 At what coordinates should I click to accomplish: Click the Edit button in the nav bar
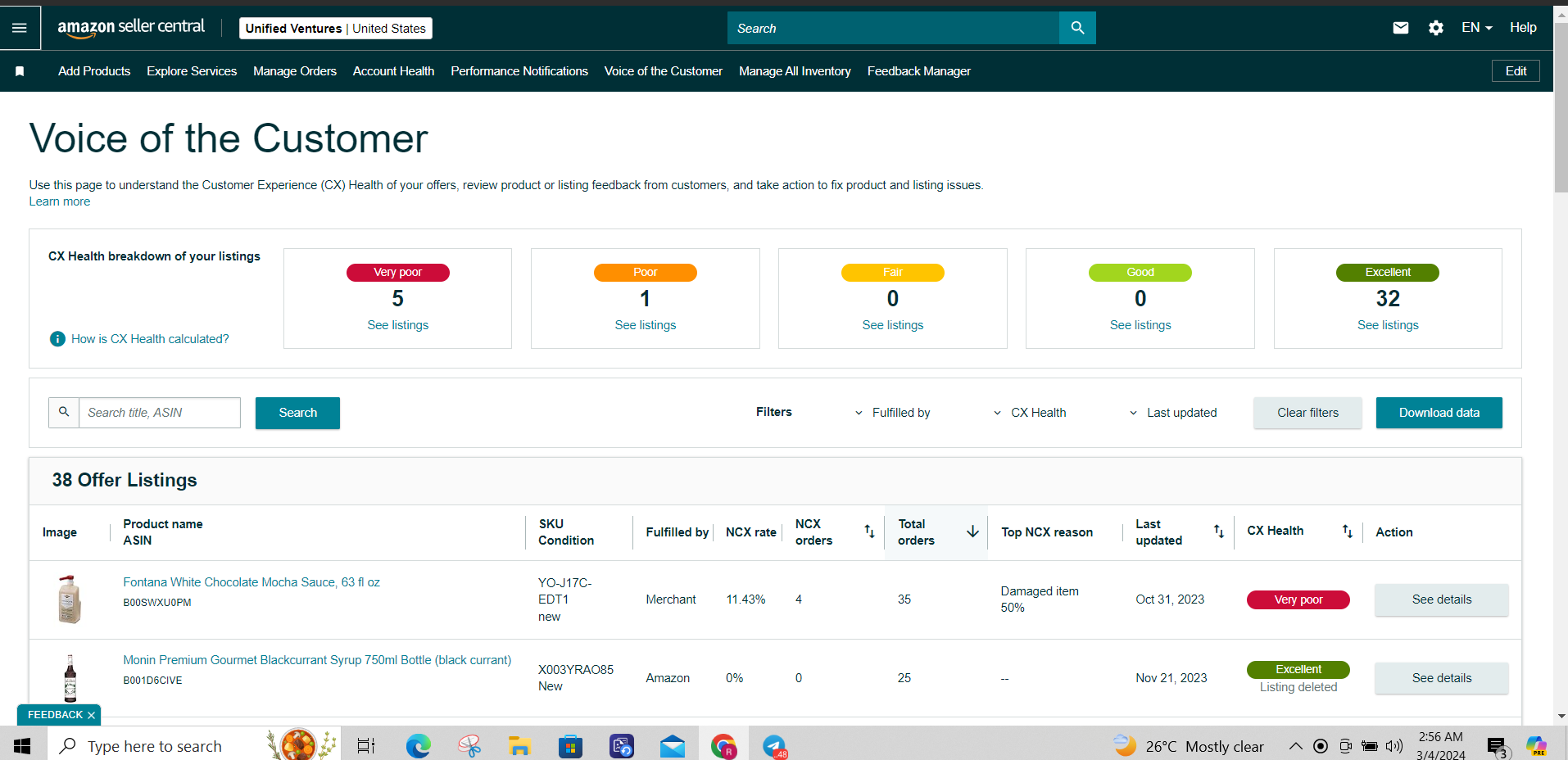coord(1516,71)
